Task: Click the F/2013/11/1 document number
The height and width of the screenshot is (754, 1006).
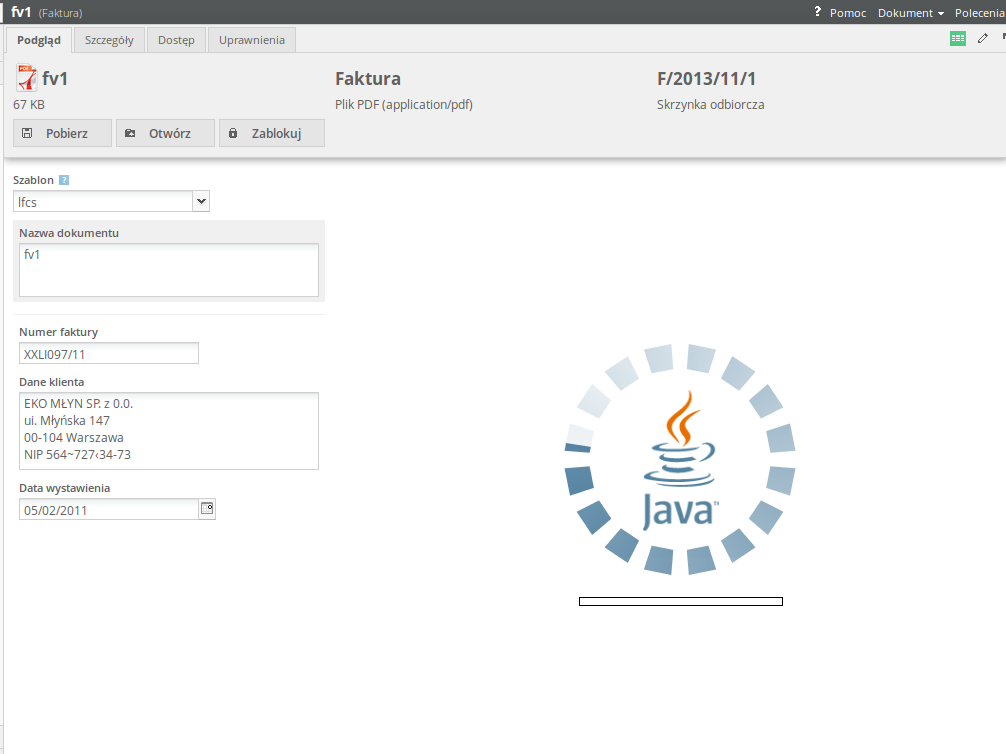Action: (706, 79)
